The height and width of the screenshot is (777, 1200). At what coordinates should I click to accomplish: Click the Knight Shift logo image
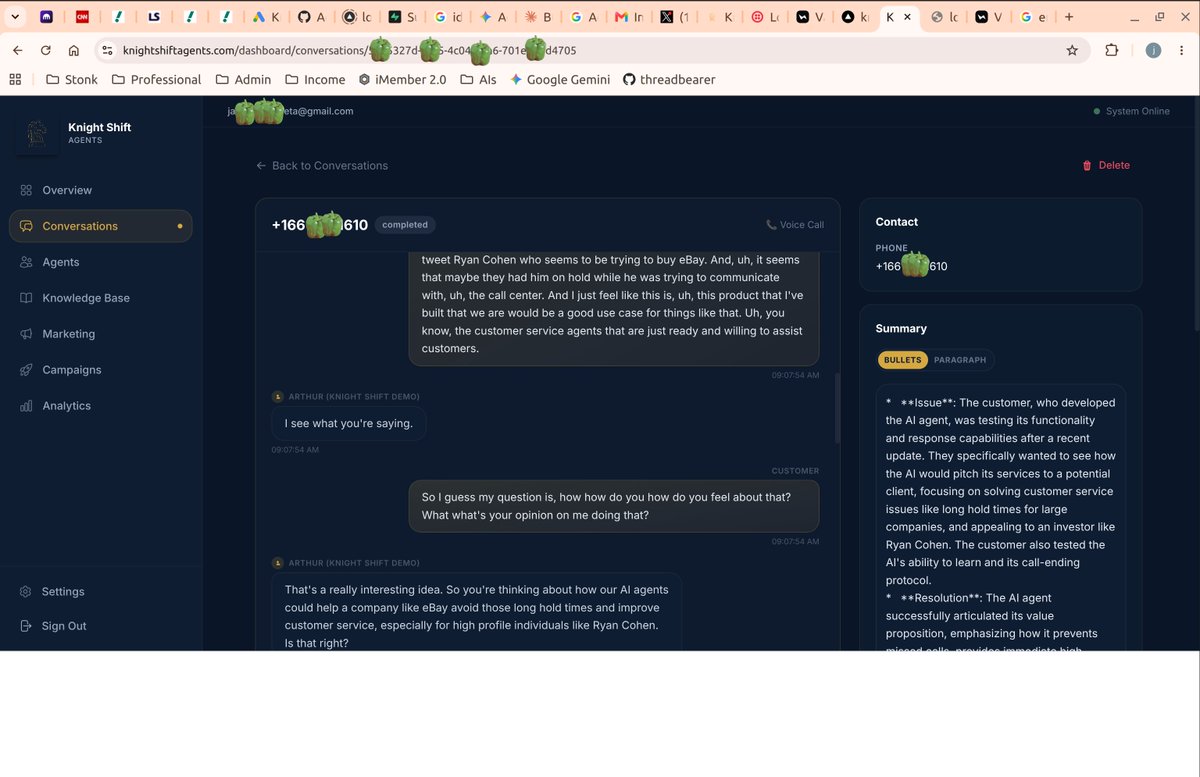click(37, 133)
